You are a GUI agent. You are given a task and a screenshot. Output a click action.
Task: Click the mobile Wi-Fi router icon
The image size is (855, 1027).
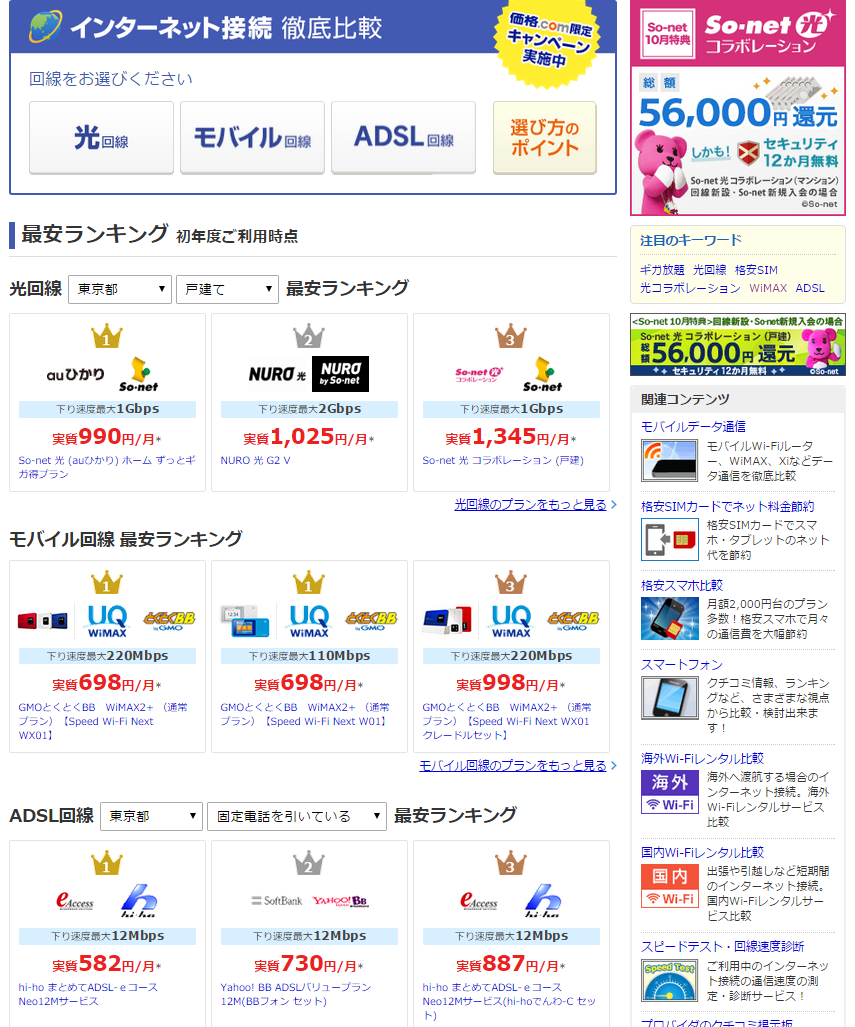pyautogui.click(x=670, y=461)
